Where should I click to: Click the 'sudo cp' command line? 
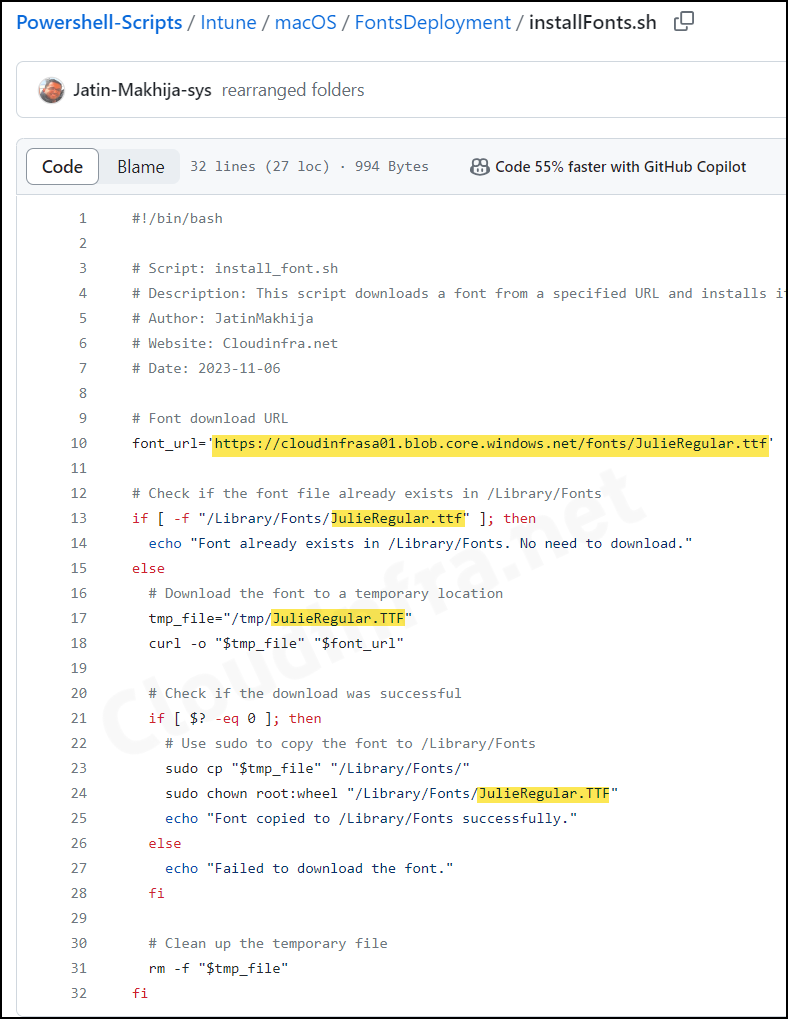click(x=318, y=768)
